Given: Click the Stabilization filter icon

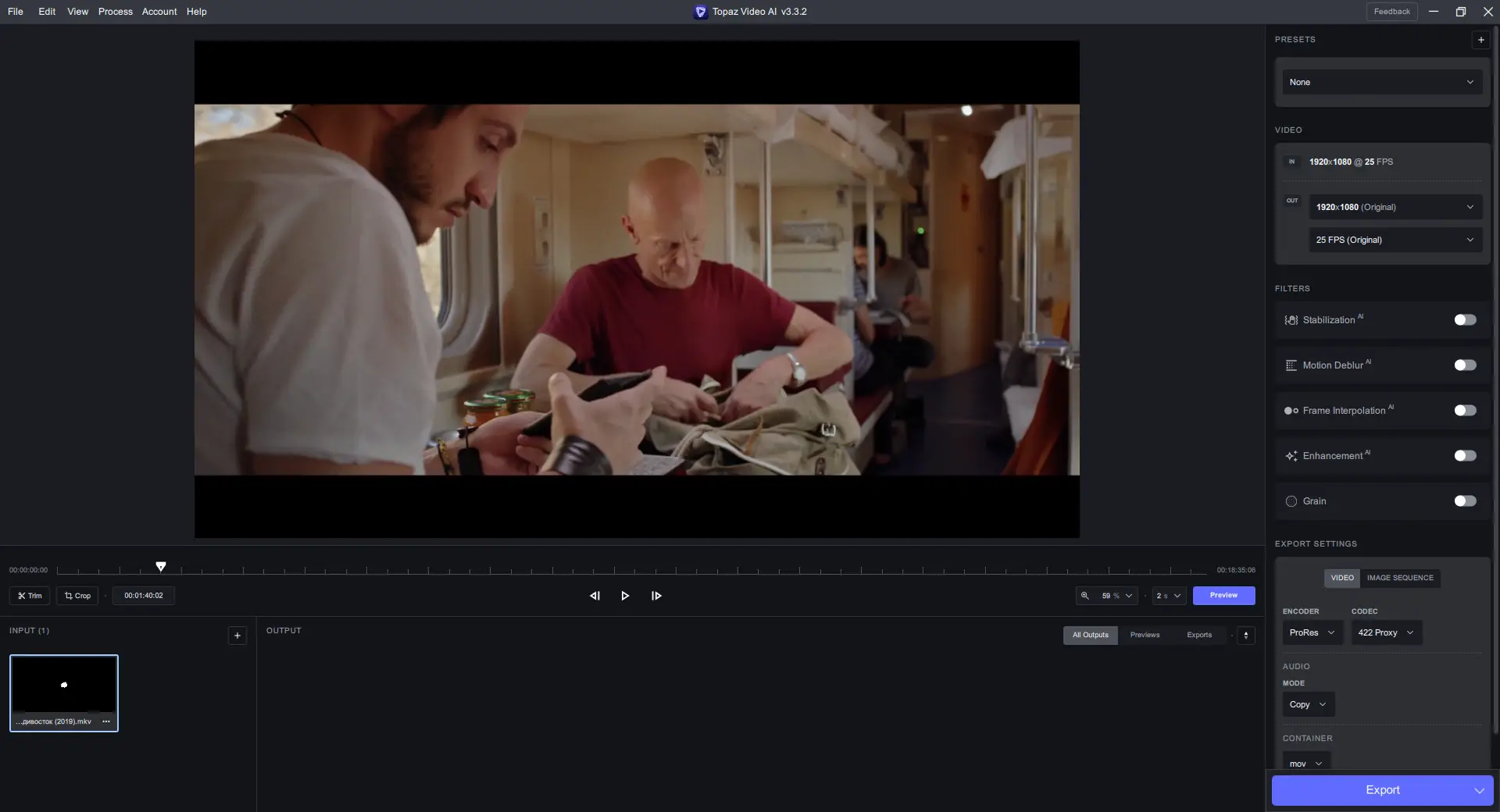Looking at the screenshot, I should [1291, 320].
